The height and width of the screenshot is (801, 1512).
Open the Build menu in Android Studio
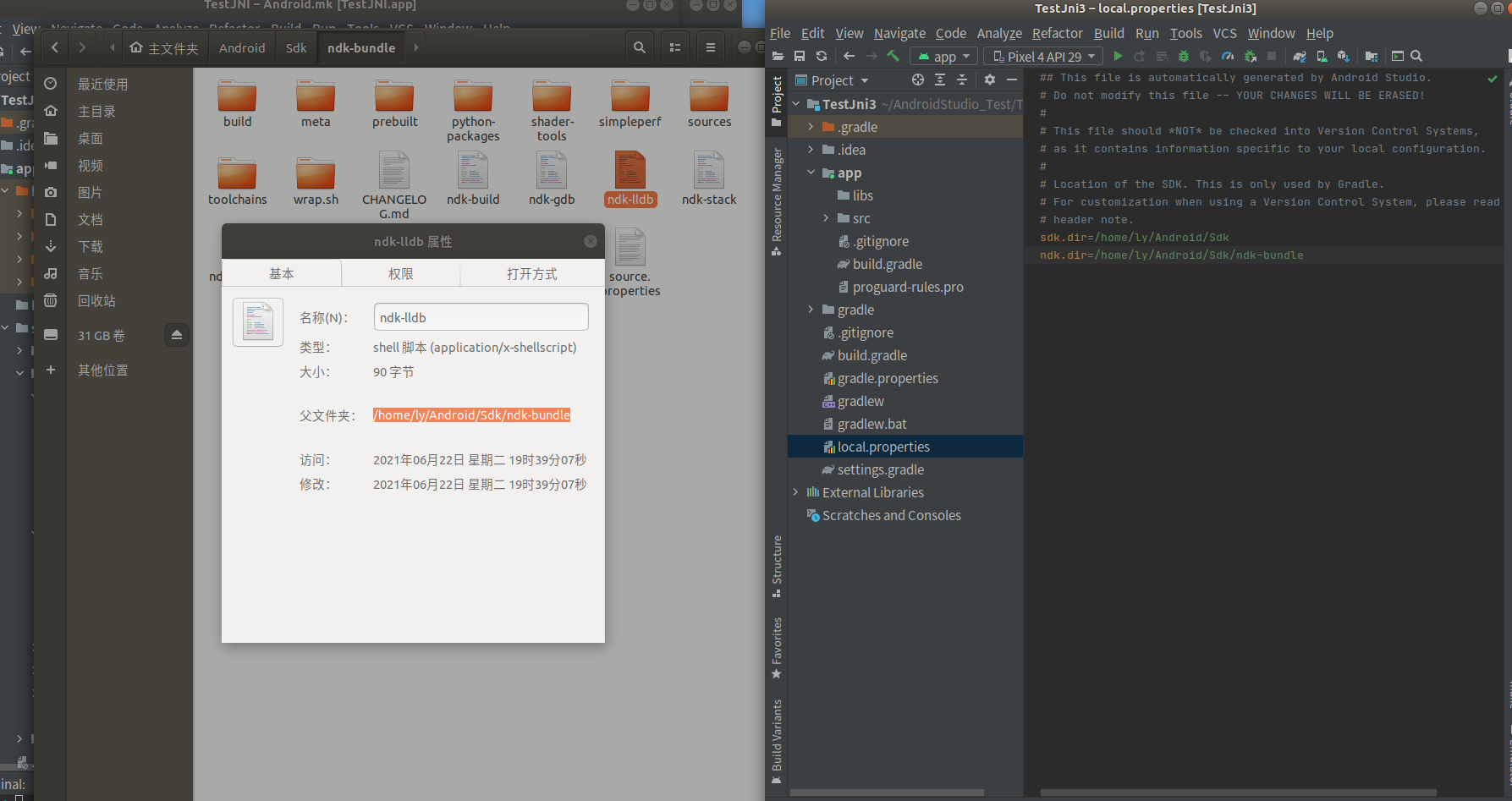click(x=1108, y=33)
